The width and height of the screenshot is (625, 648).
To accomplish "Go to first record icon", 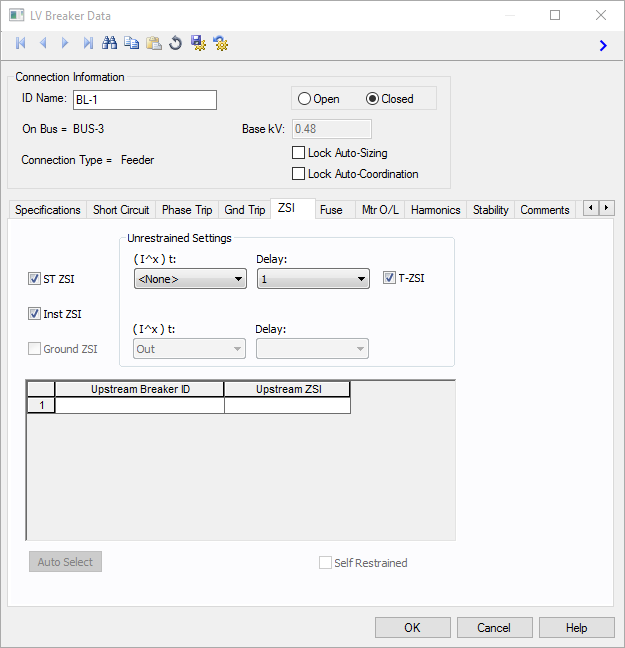I will click(21, 43).
